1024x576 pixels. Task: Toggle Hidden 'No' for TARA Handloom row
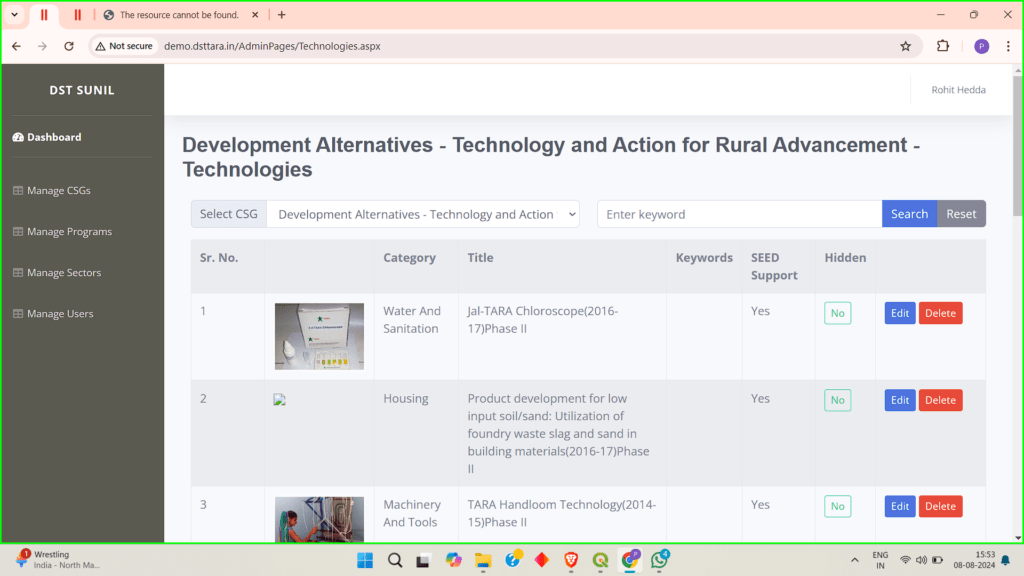(837, 506)
